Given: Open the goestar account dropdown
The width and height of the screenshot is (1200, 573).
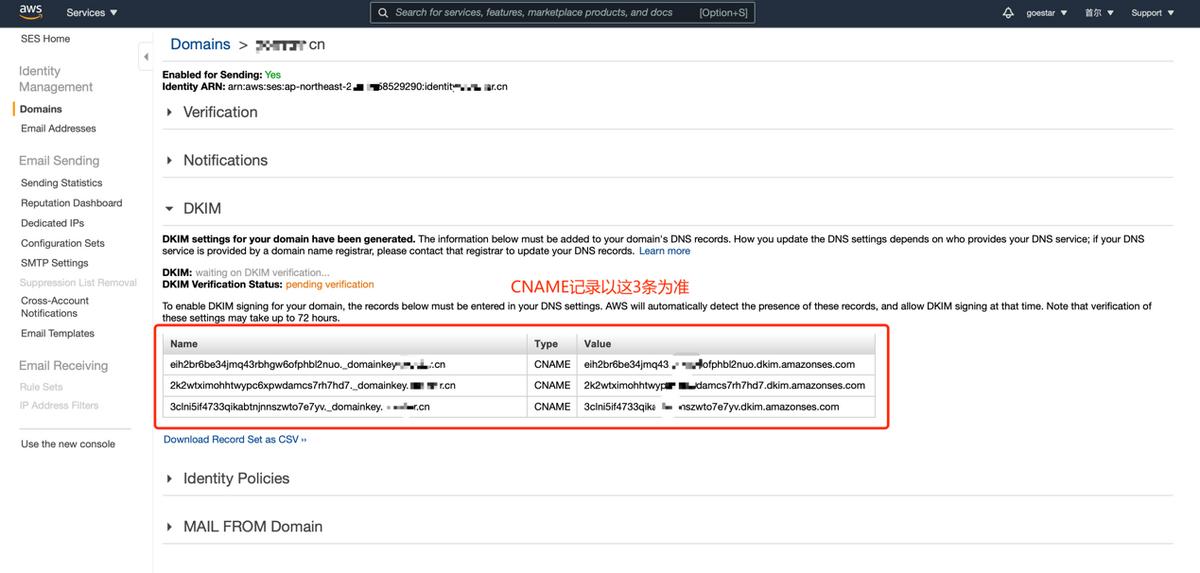Looking at the screenshot, I should [1046, 13].
